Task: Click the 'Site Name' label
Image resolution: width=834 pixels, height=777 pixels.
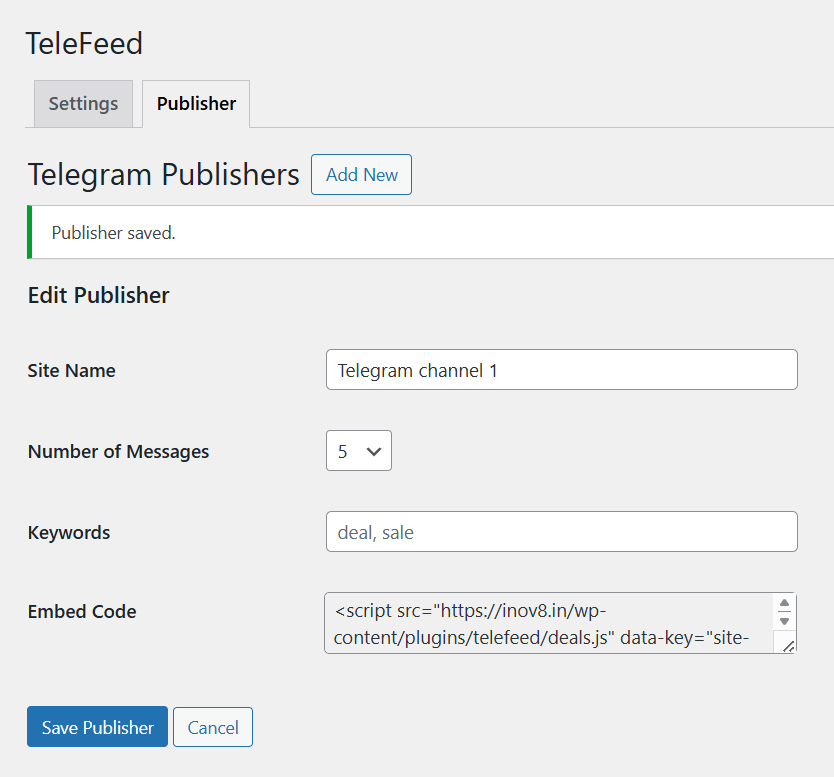Action: [x=71, y=371]
